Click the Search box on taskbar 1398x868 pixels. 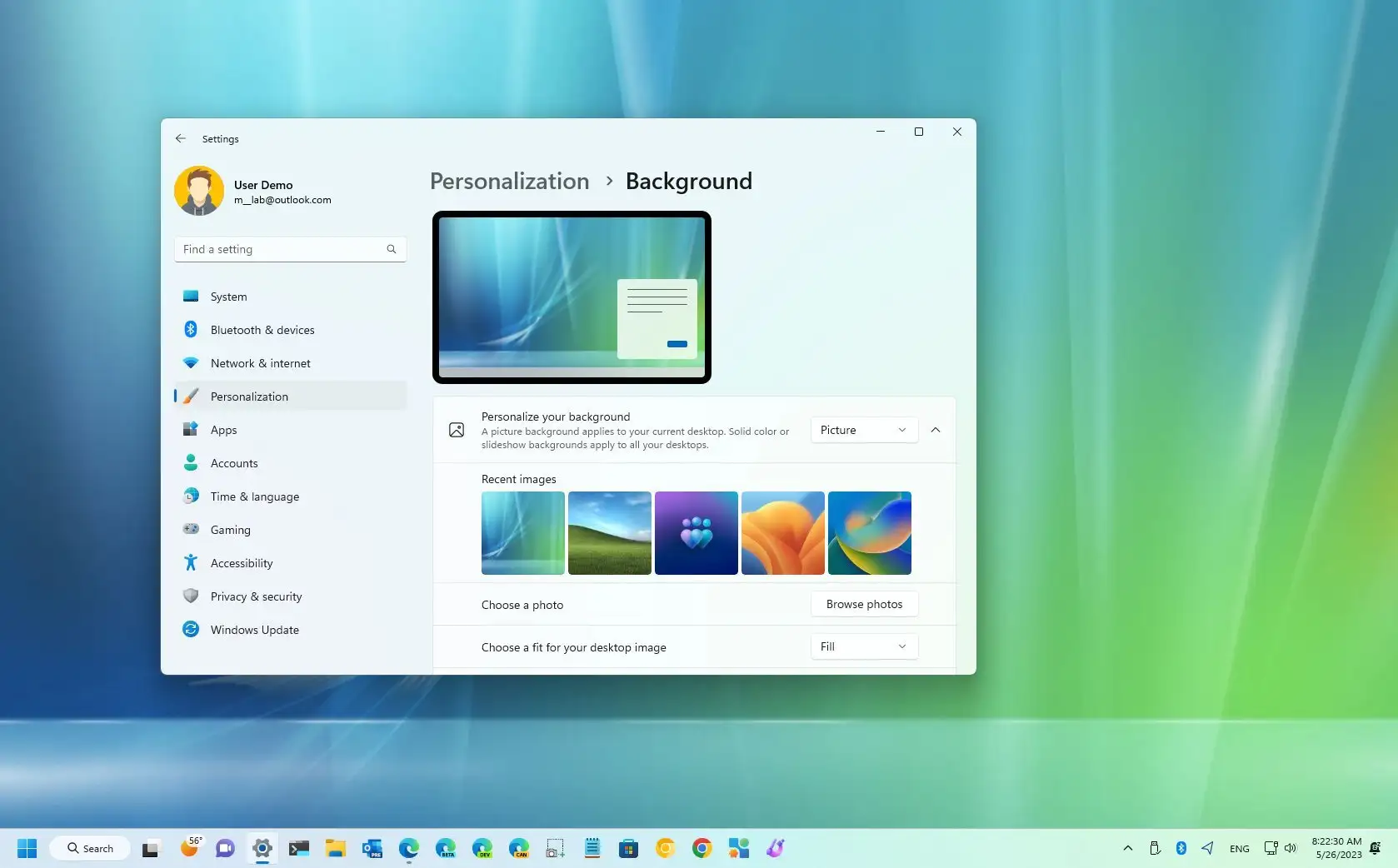coord(90,848)
